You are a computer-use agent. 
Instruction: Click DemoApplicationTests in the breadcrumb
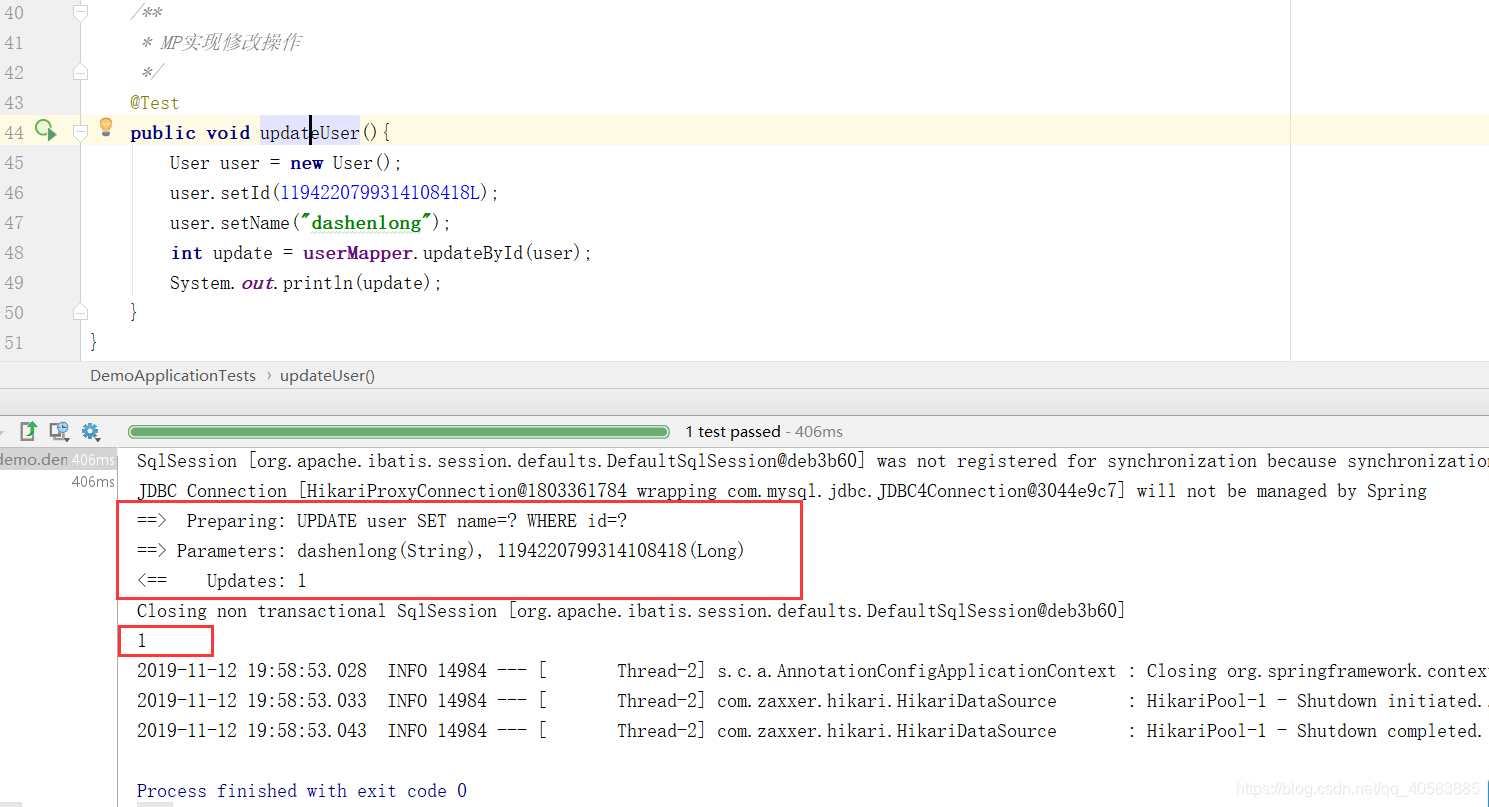point(173,376)
